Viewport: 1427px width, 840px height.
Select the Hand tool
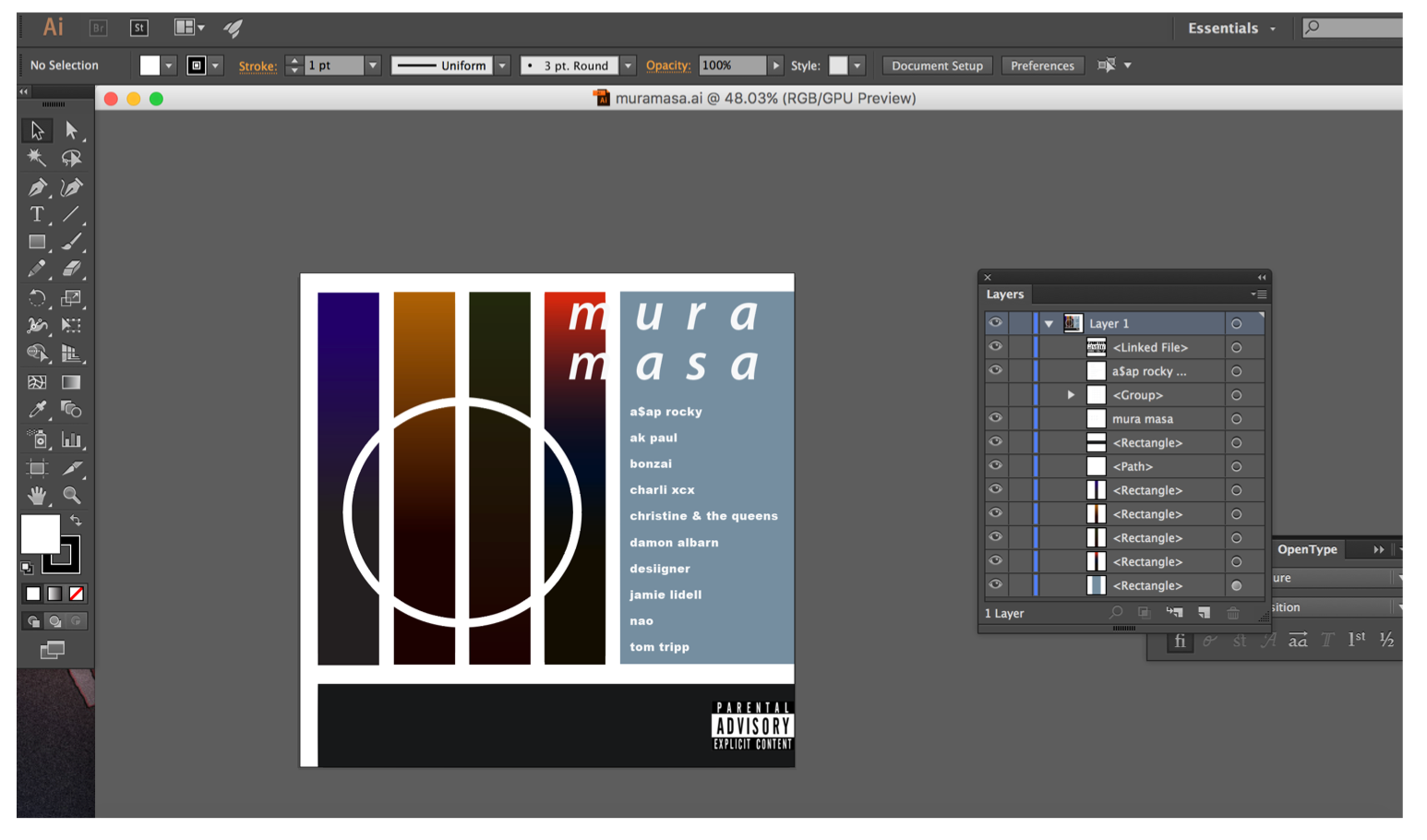(37, 496)
